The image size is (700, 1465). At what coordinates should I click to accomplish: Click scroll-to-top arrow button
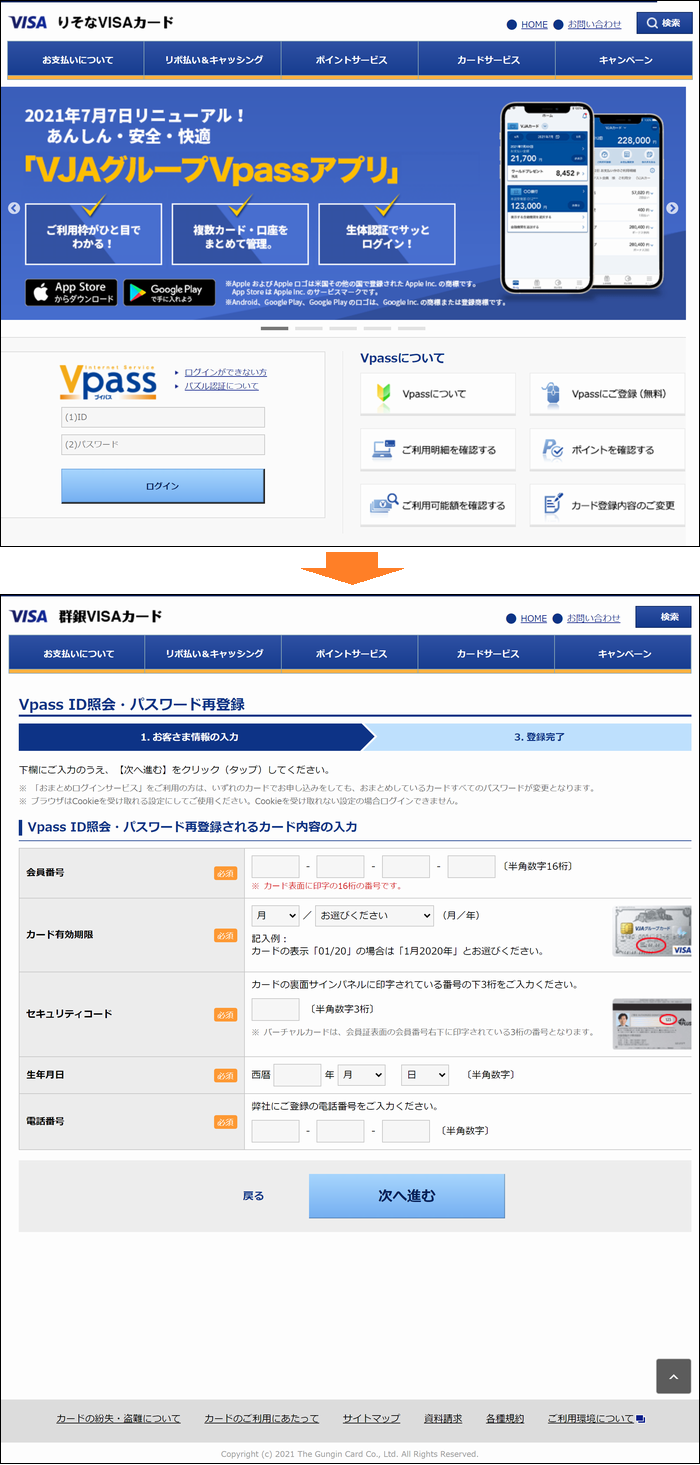tap(673, 1376)
